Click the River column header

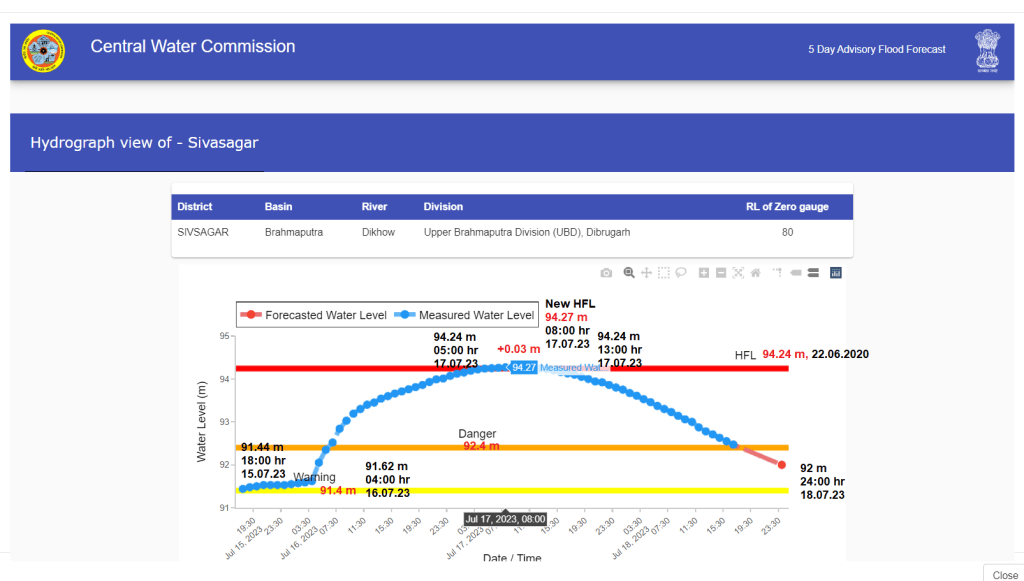click(x=374, y=206)
